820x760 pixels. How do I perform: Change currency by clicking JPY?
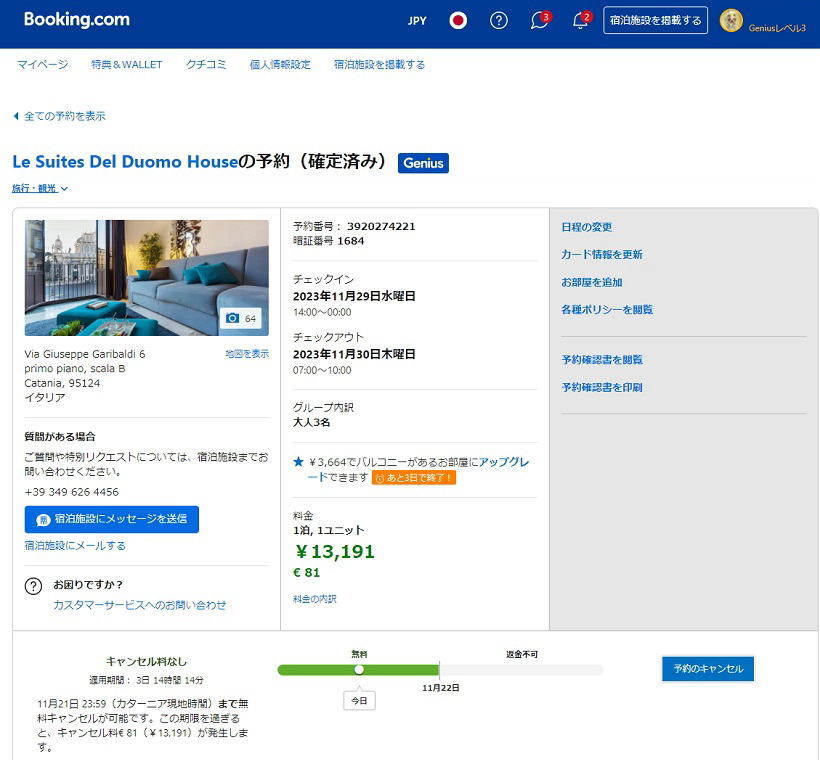click(x=417, y=21)
